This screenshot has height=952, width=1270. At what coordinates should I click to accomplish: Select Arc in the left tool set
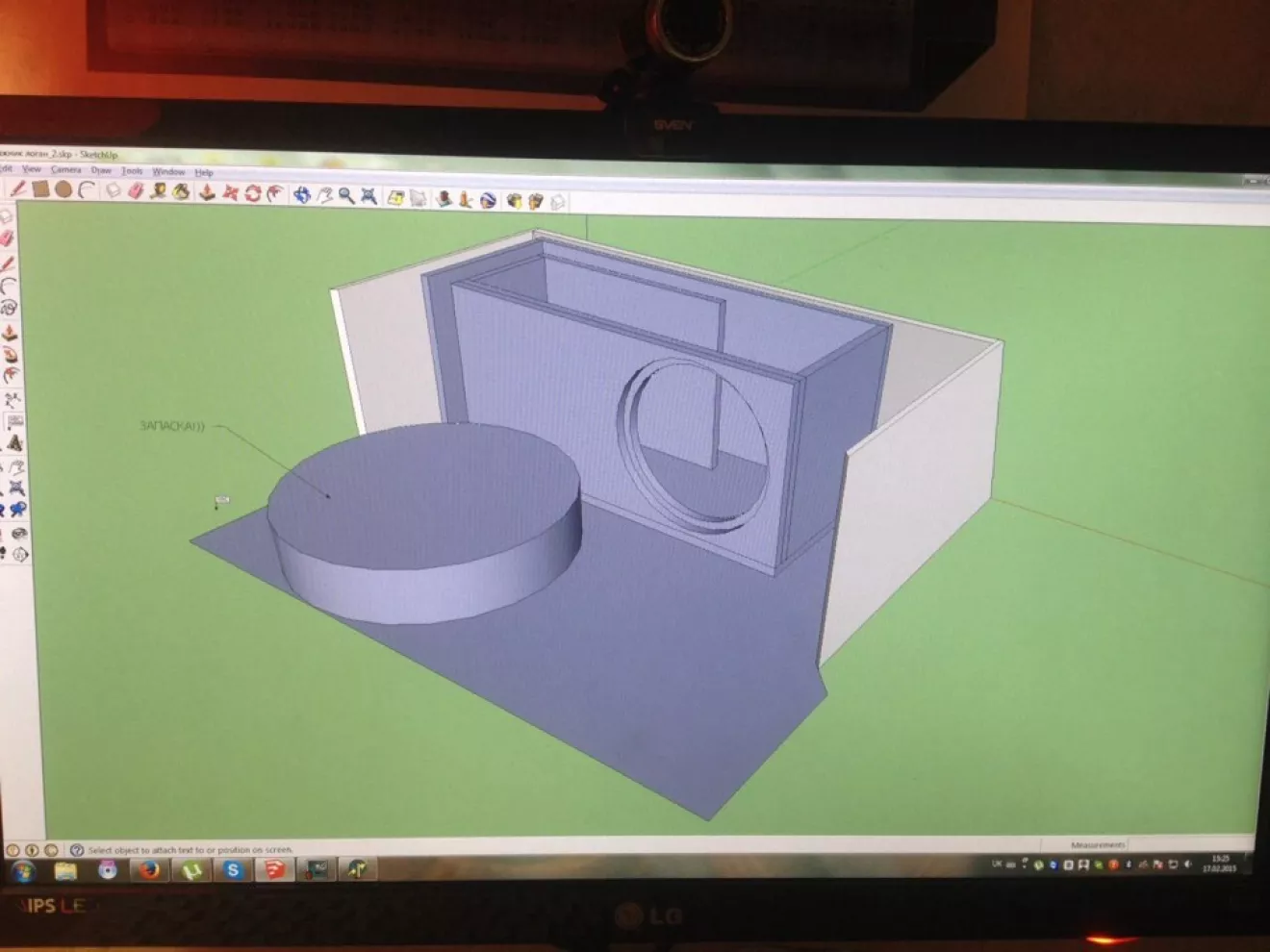pos(10,286)
